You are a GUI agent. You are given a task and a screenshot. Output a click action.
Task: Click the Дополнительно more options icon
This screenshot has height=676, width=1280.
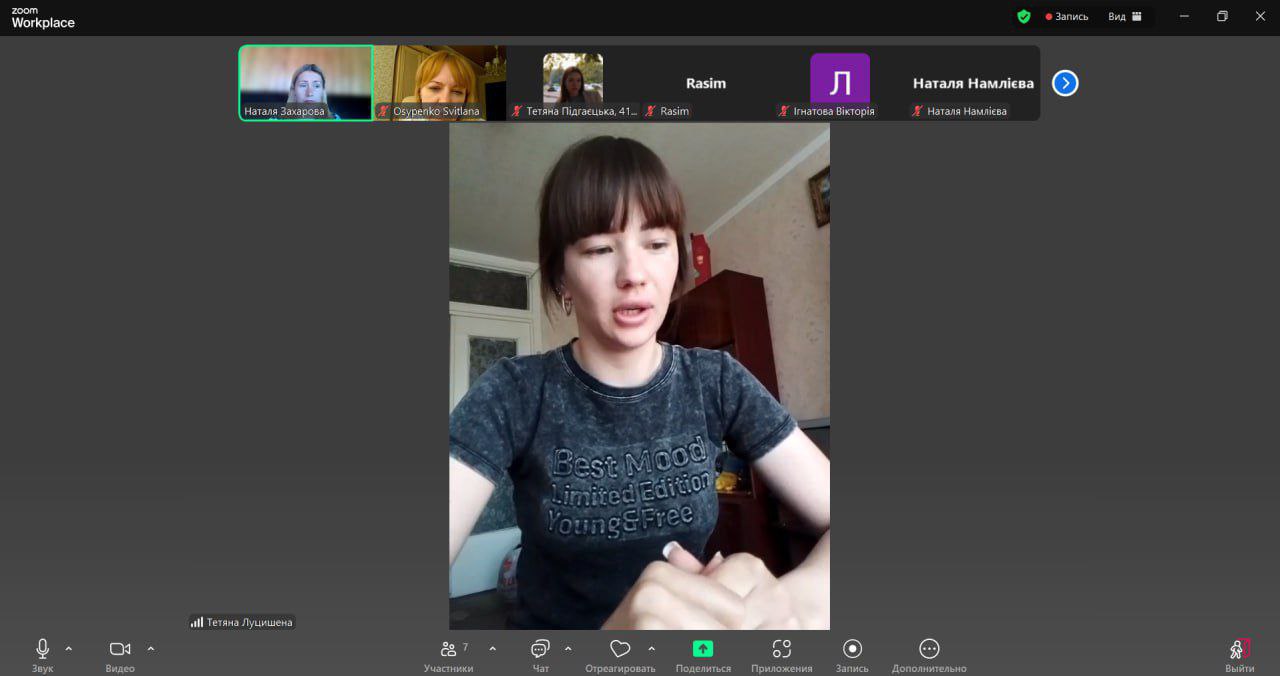[x=929, y=650]
